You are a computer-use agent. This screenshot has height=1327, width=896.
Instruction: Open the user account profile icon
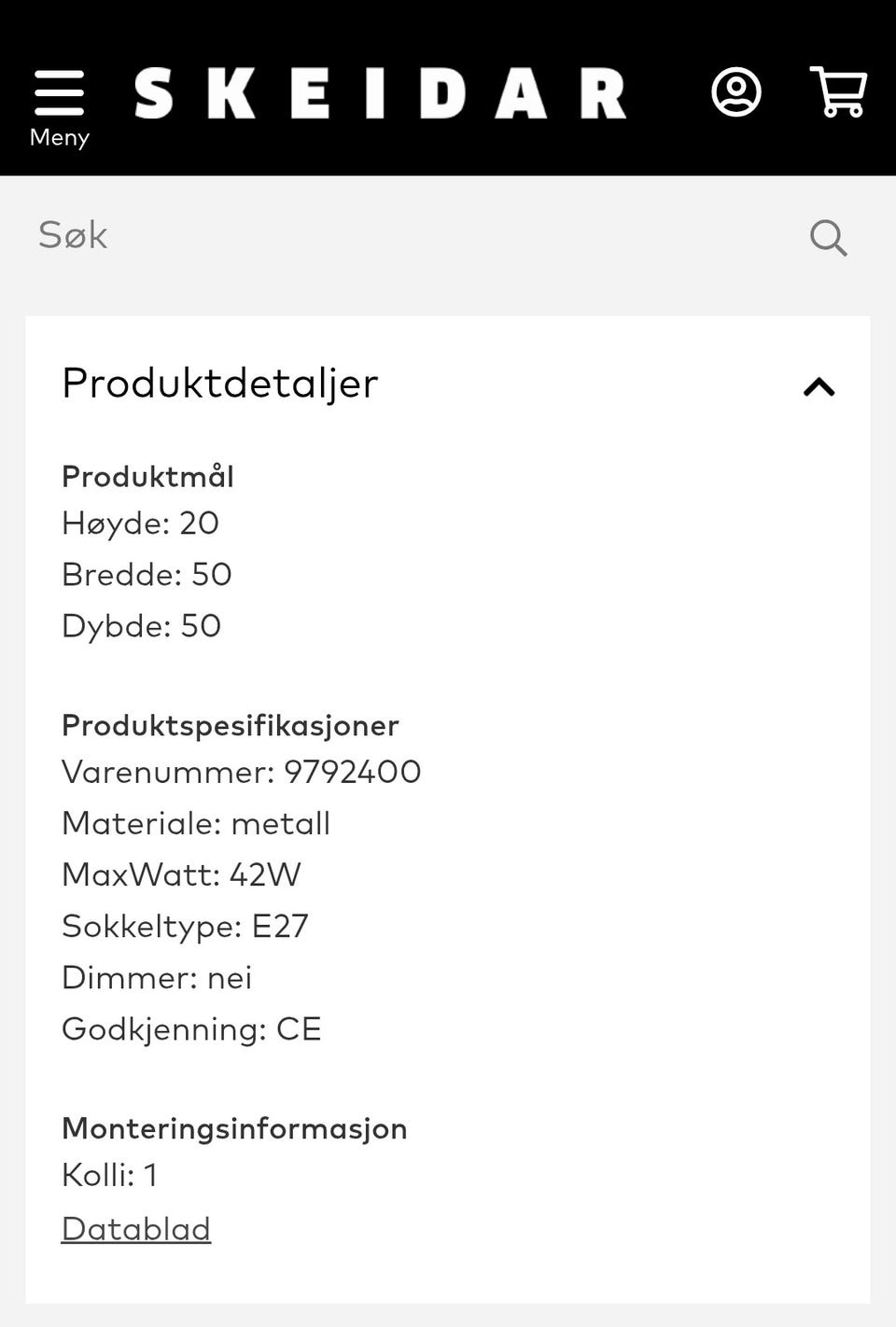pyautogui.click(x=736, y=92)
